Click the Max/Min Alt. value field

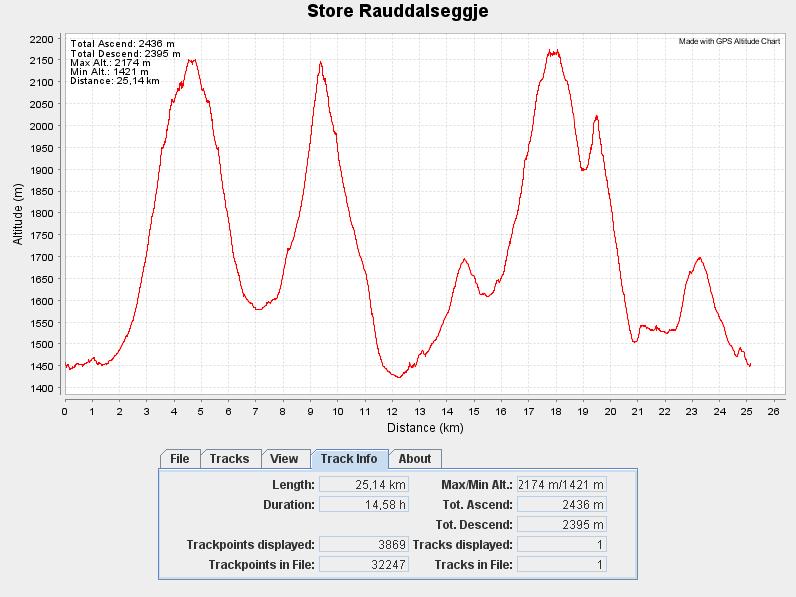pos(561,485)
